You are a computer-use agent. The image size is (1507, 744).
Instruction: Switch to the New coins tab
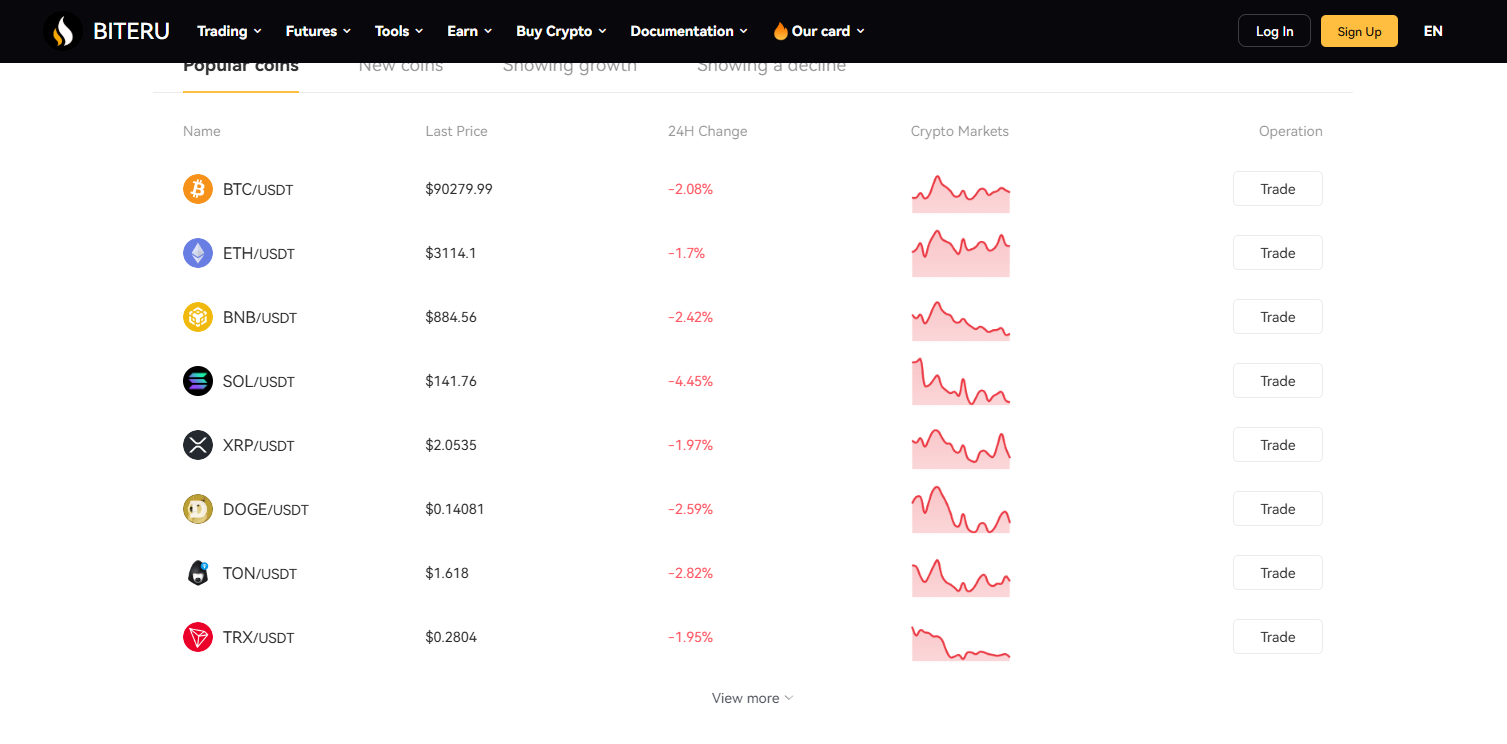coord(401,67)
